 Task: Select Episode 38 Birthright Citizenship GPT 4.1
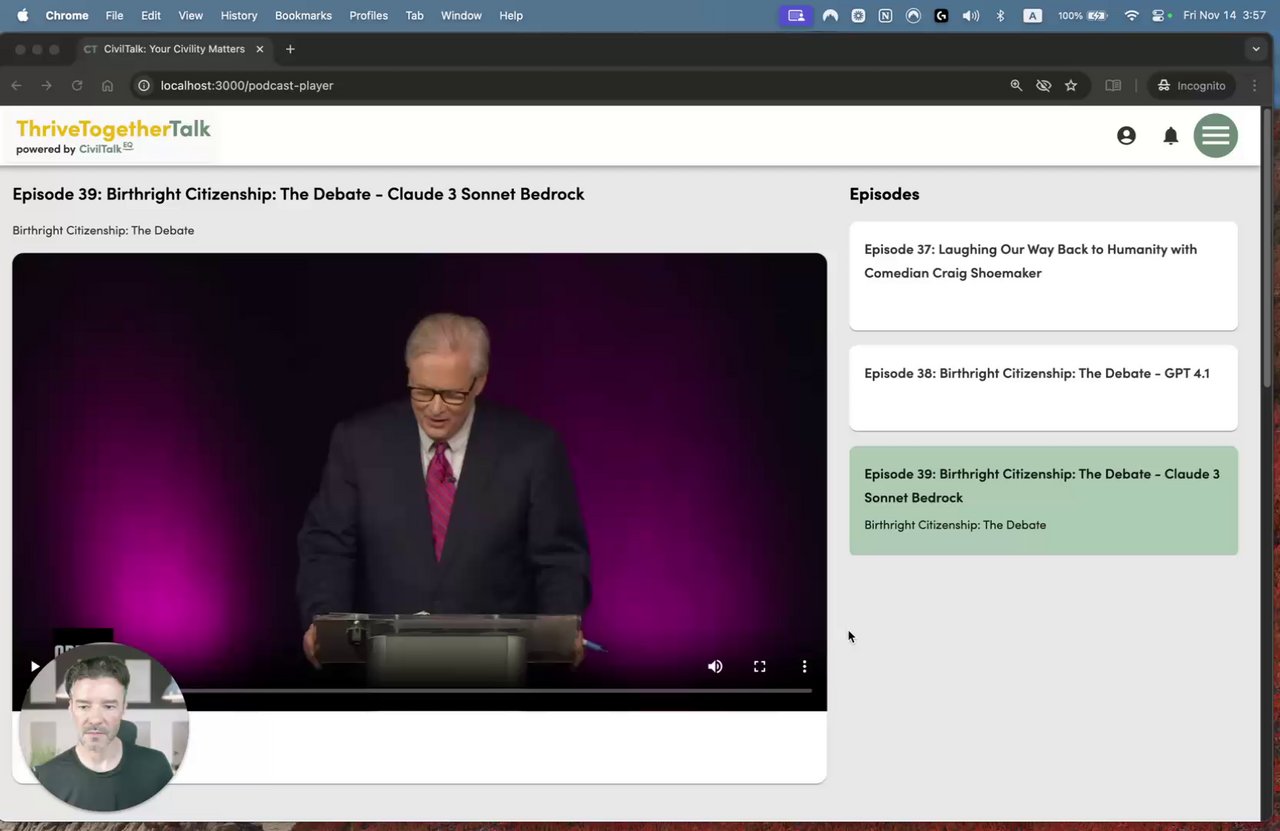pyautogui.click(x=1043, y=388)
